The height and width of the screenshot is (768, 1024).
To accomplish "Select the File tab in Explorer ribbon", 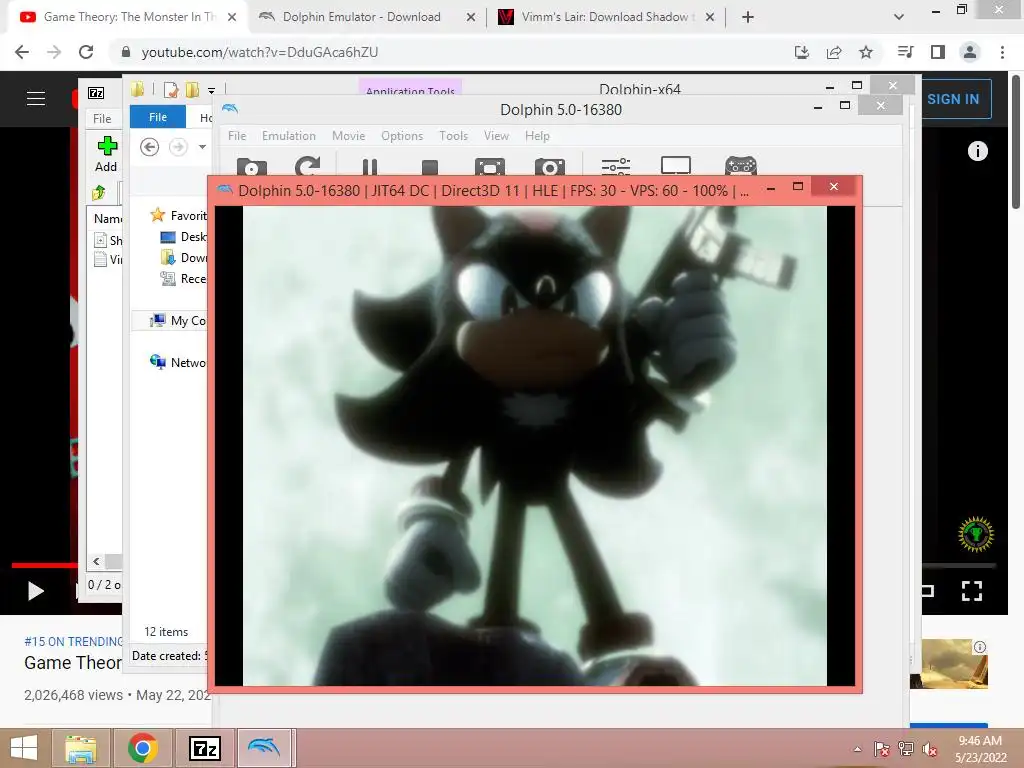I will pos(158,117).
